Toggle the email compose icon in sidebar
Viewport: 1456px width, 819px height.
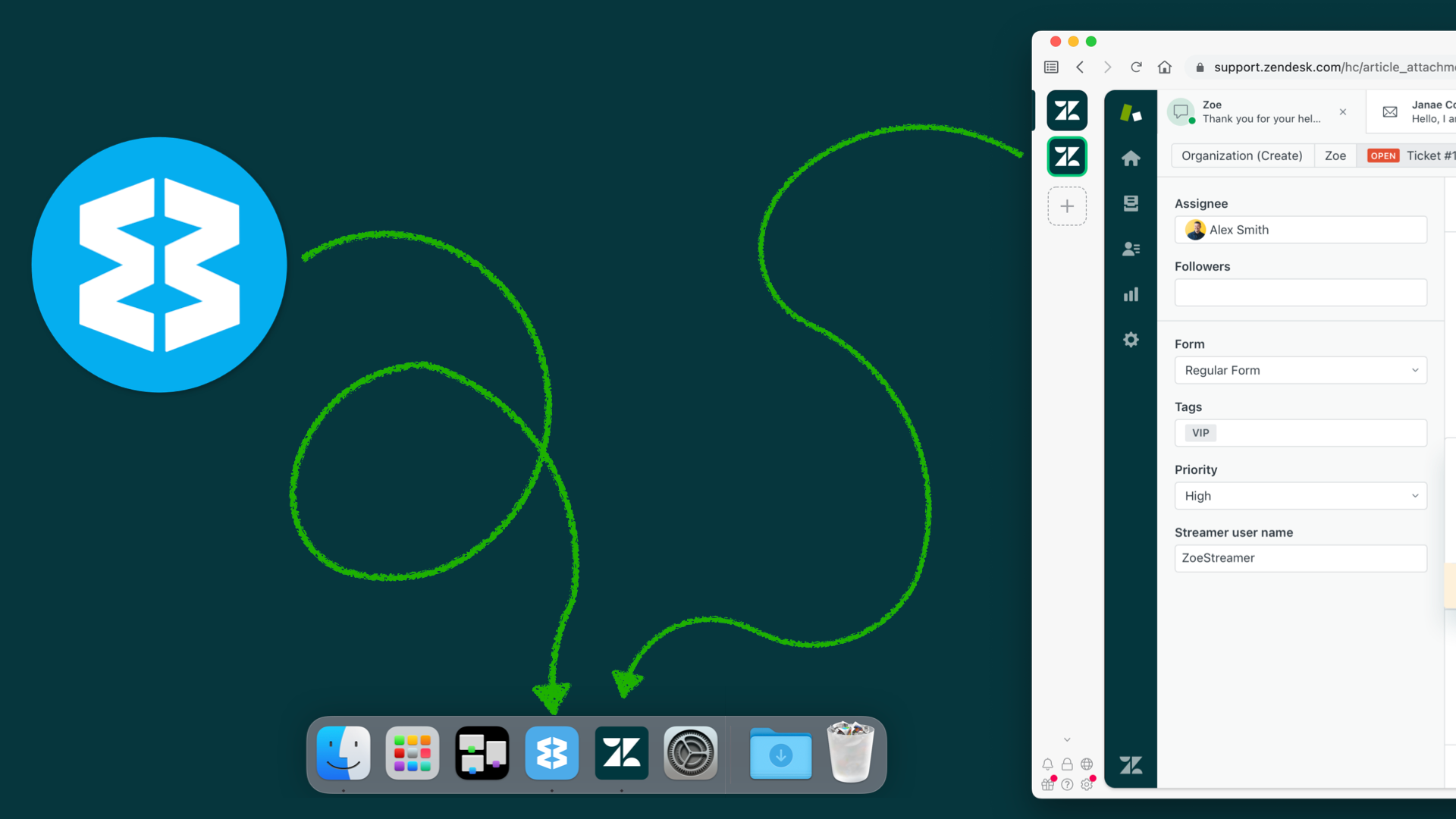[x=1390, y=112]
